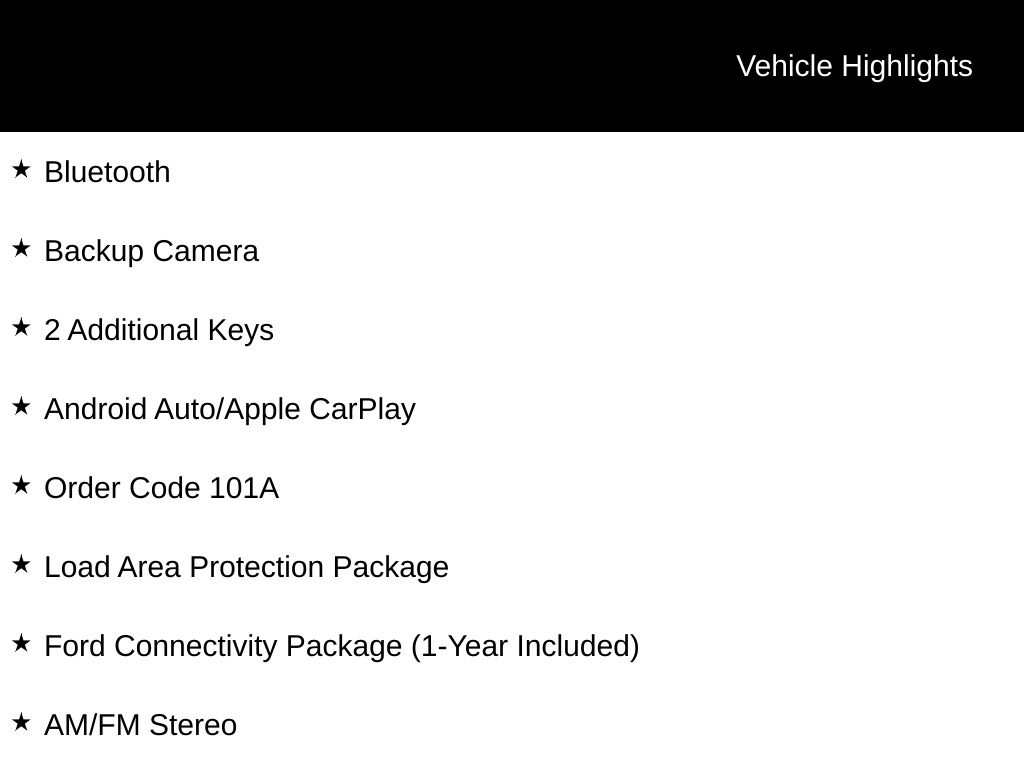Click the Load Area Protection Package text

tap(246, 568)
